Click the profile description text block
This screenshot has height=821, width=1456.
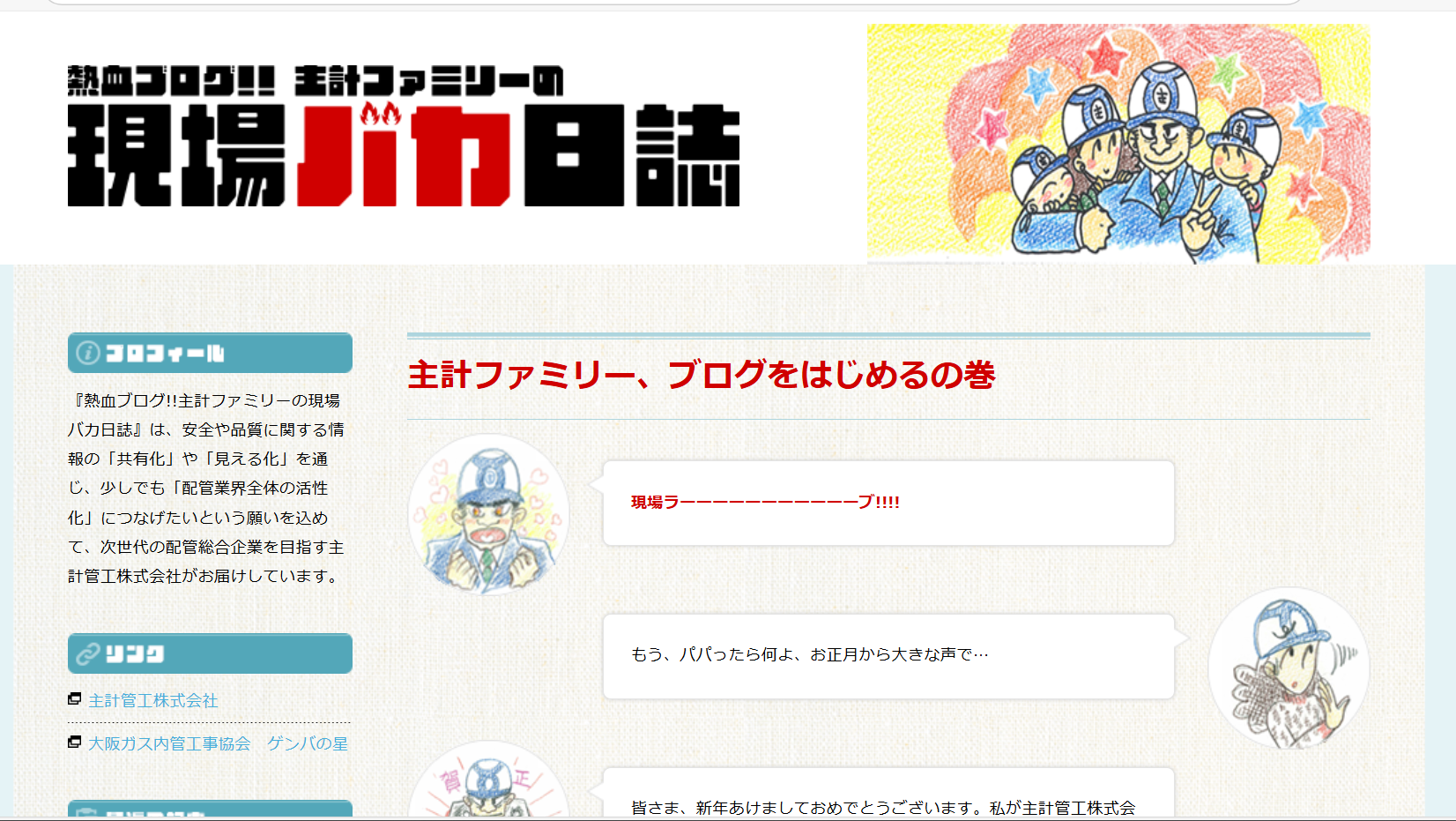206,489
